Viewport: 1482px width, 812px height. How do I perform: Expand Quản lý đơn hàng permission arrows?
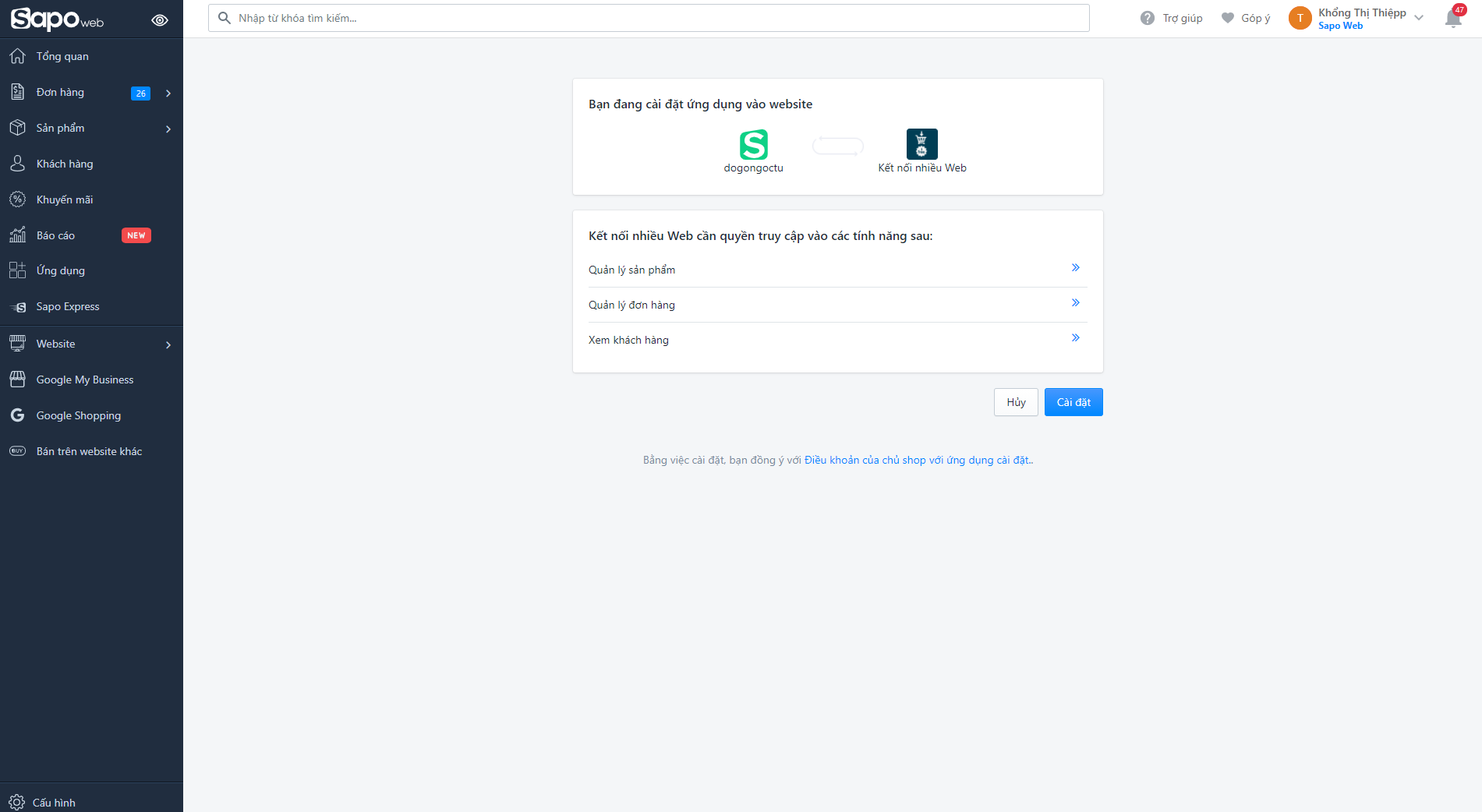(x=1076, y=302)
